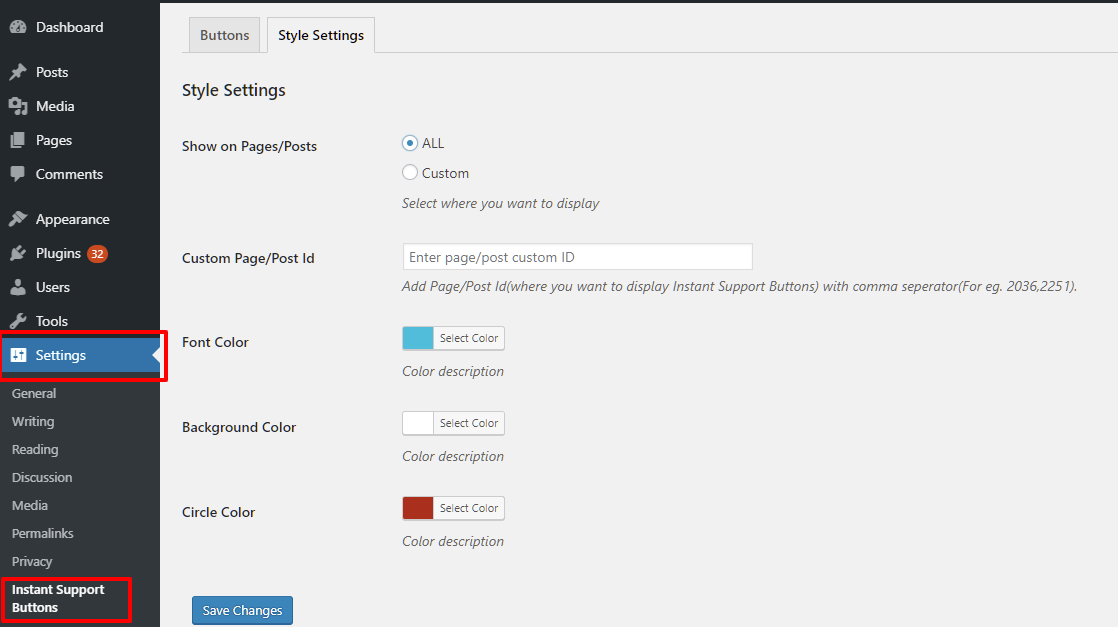Image resolution: width=1118 pixels, height=627 pixels.
Task: Click the Custom Page/Post Id field
Action: 577,257
